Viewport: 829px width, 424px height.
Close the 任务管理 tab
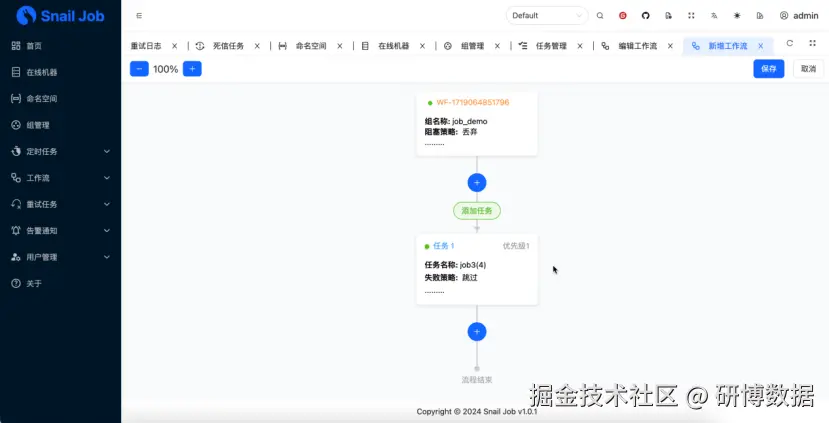click(580, 46)
